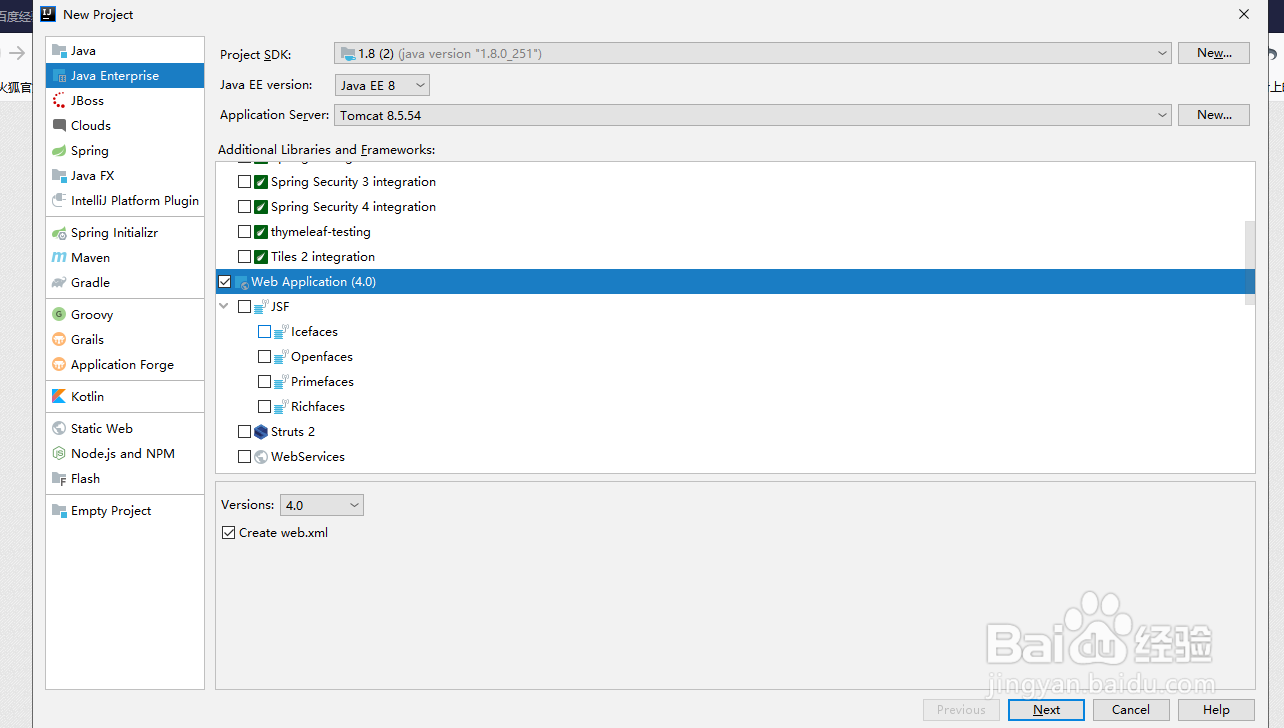Click the frameworks list vertical scrollbar
The height and width of the screenshot is (728, 1284).
click(x=1249, y=264)
